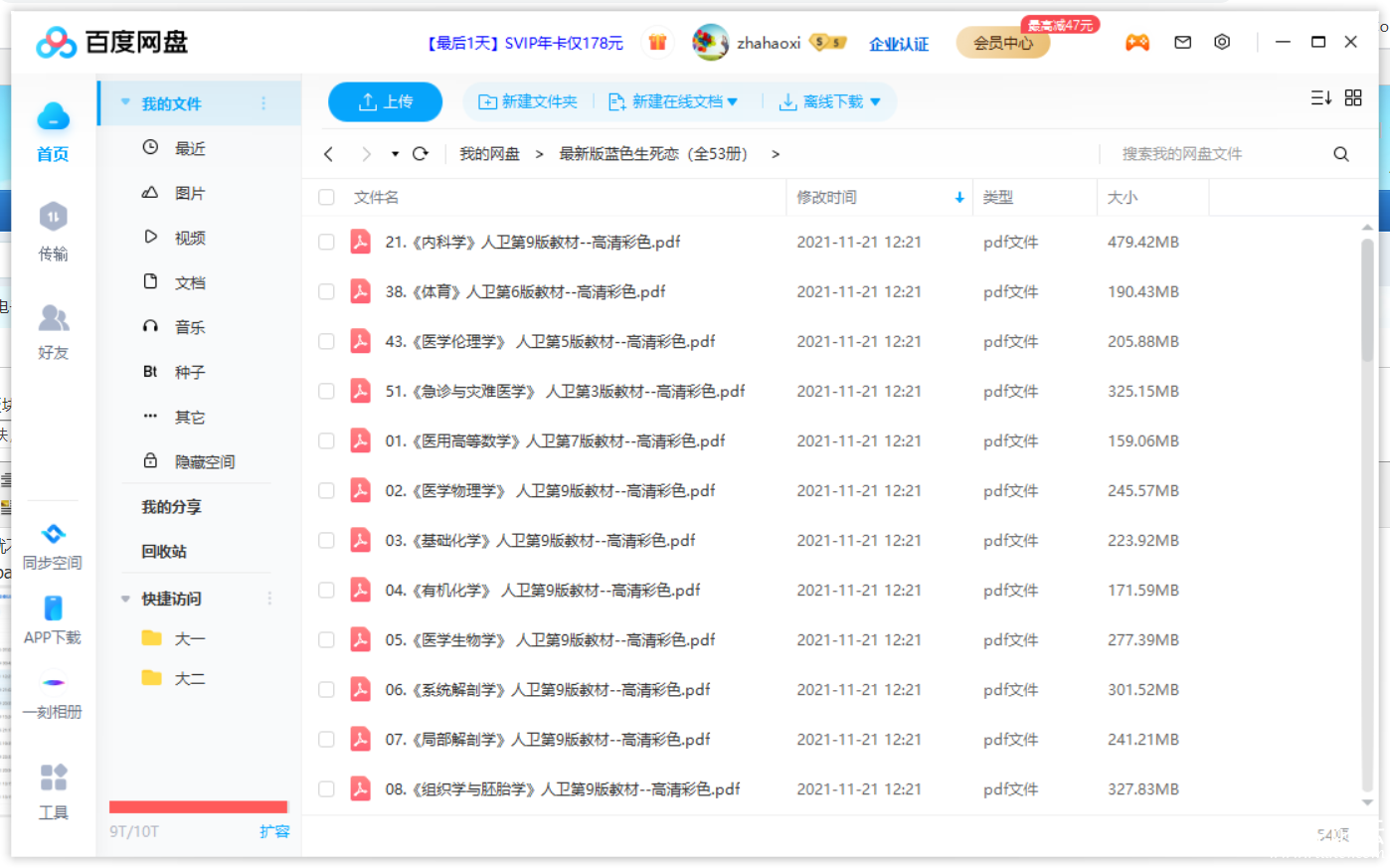Viewport: 1390px width, 868px height.
Task: Check the 43.《医学伦理学》 checkbox
Action: pos(326,341)
